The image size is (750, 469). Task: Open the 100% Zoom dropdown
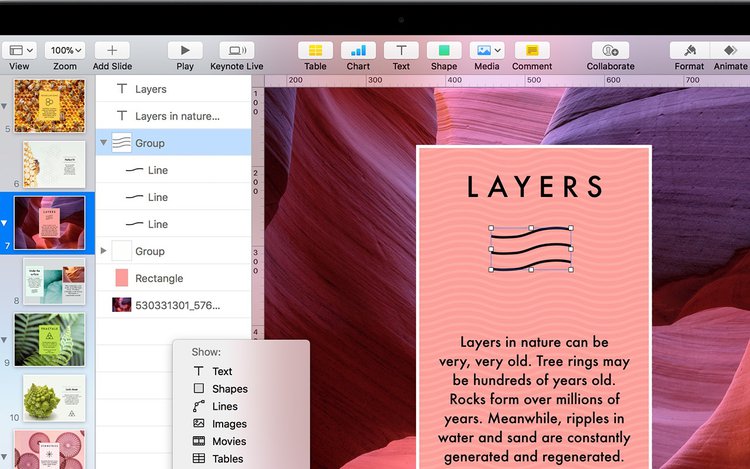[x=65, y=50]
